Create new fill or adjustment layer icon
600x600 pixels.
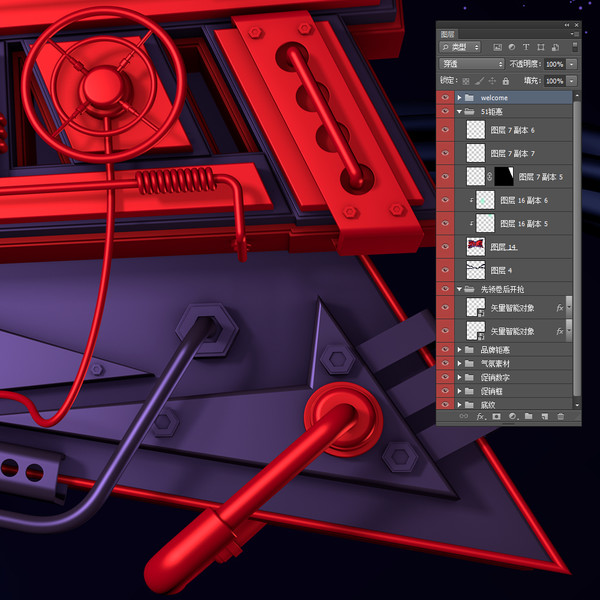tap(512, 416)
